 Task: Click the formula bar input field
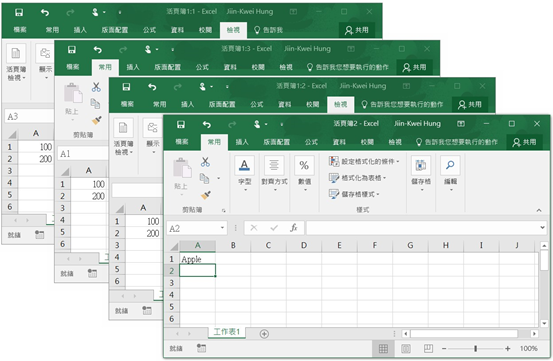point(422,228)
